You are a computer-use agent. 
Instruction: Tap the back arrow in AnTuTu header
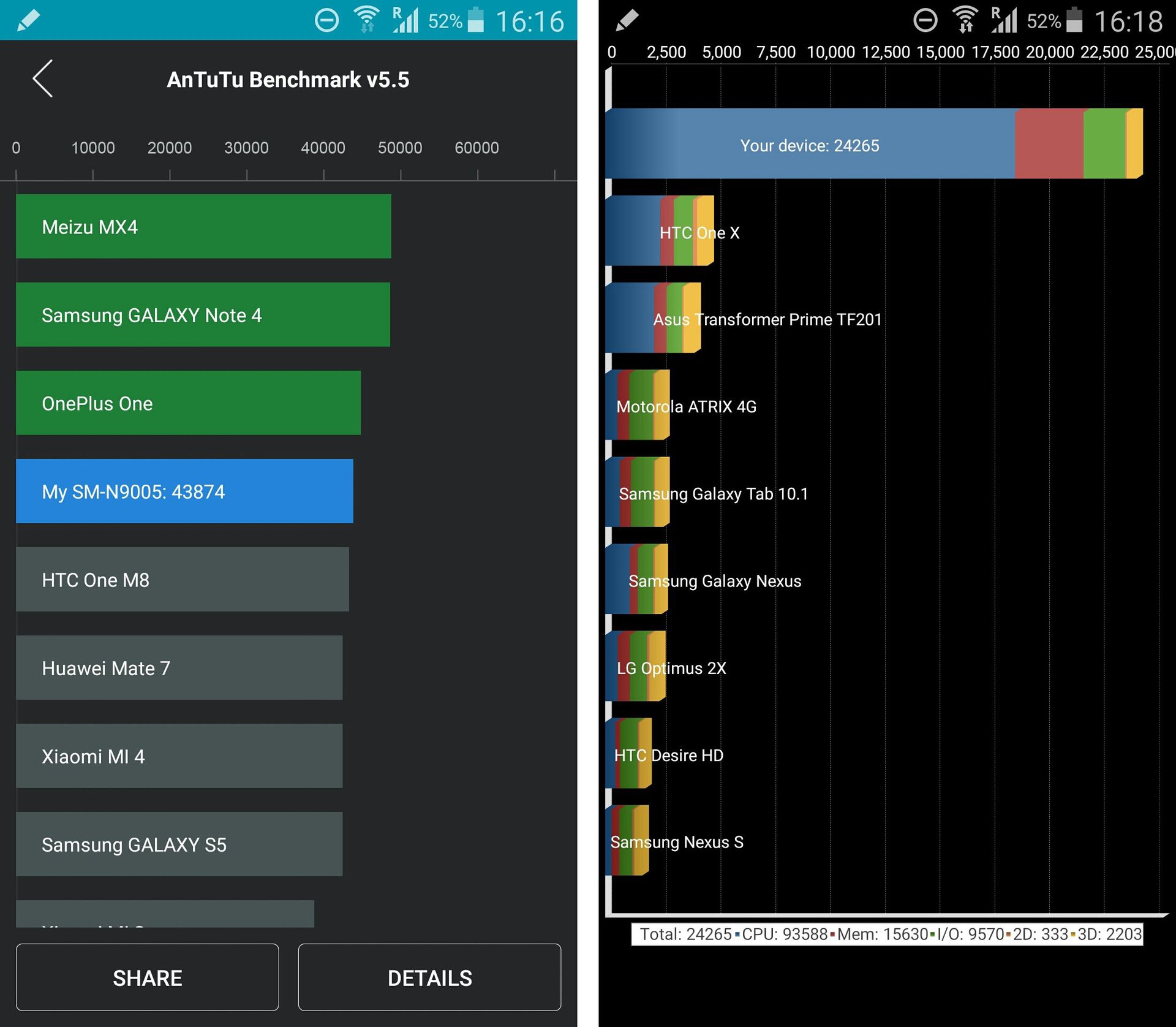click(x=43, y=79)
